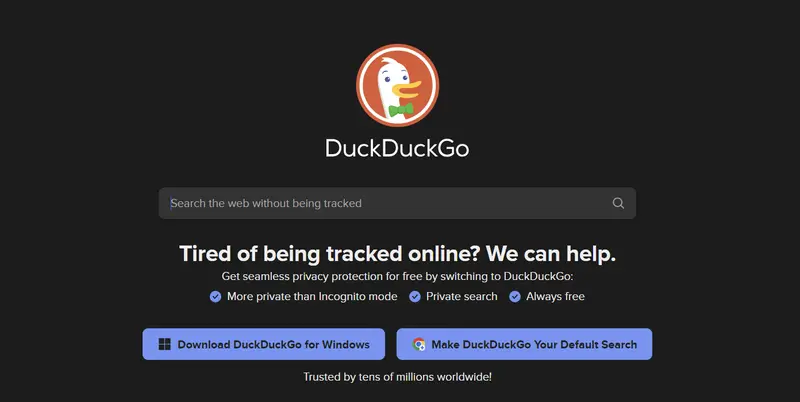Click the Trusted by tens of millions worldwide text
This screenshot has height=402, width=800.
tap(397, 377)
